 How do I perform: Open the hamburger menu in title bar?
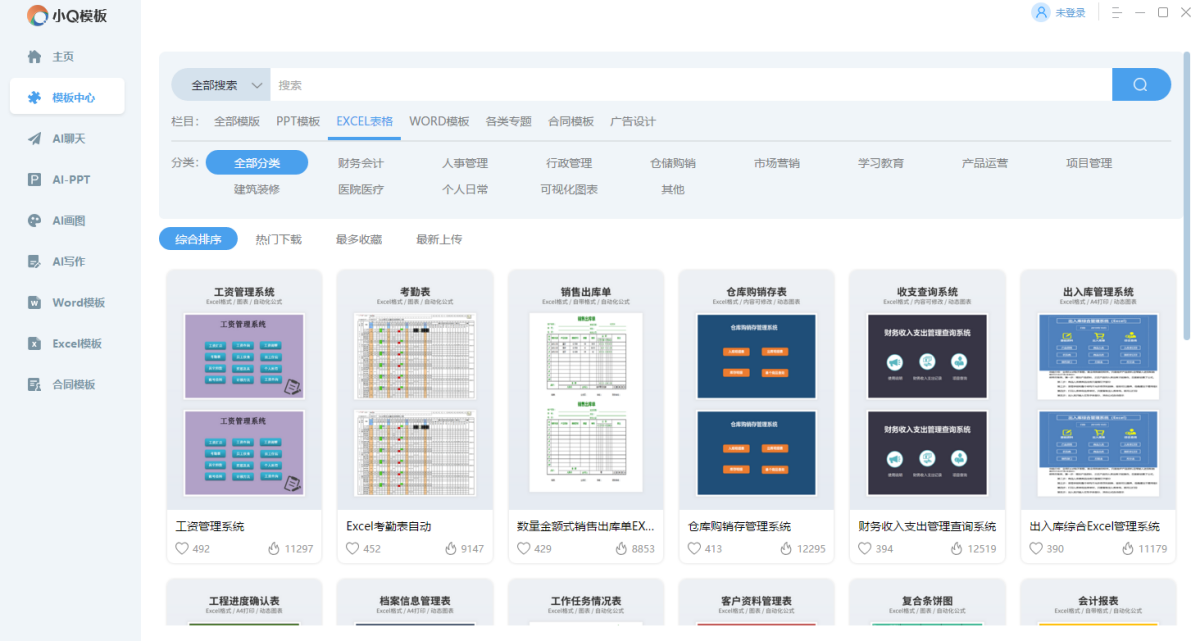pos(1117,13)
